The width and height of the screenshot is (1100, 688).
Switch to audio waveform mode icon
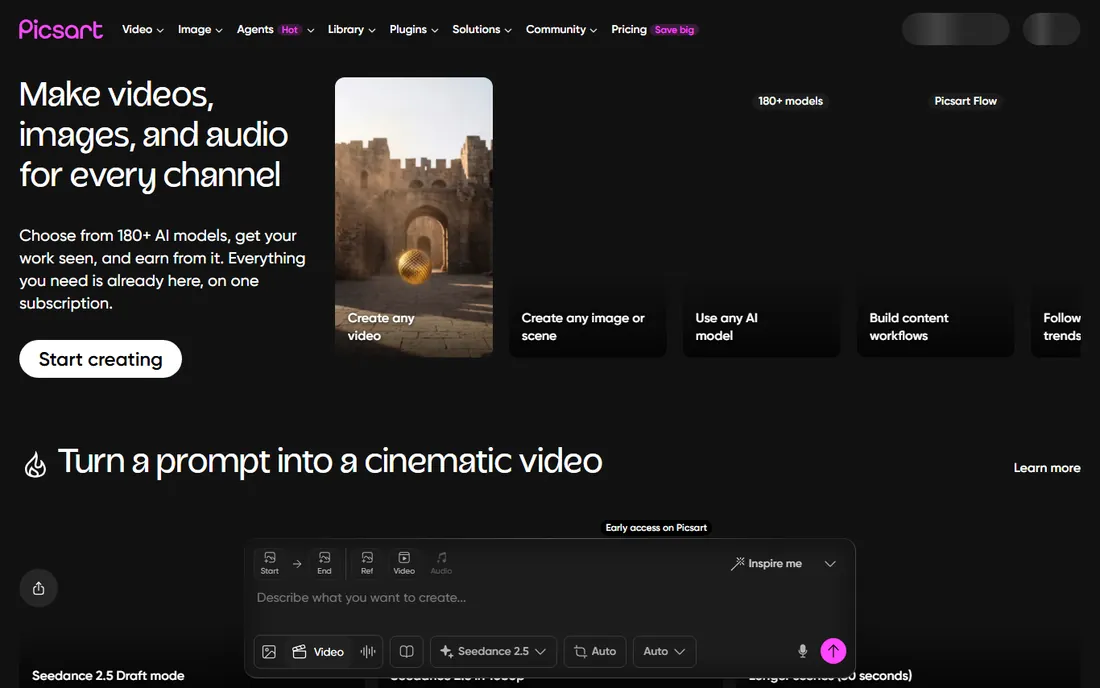[368, 652]
